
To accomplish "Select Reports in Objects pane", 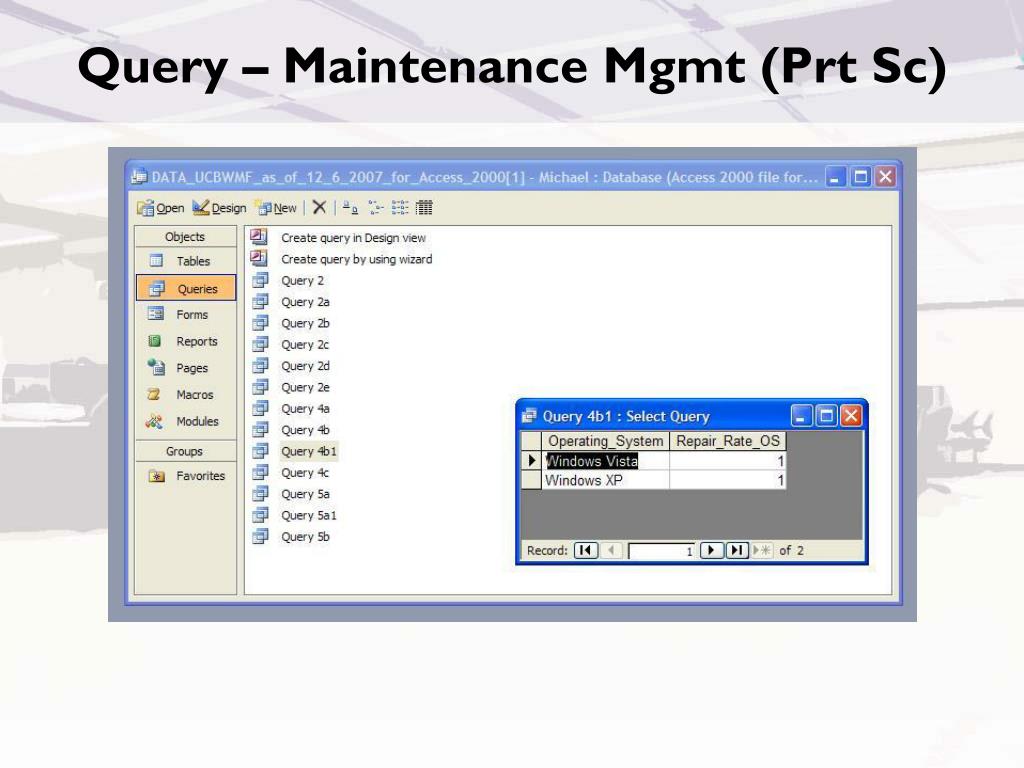I will tap(185, 341).
